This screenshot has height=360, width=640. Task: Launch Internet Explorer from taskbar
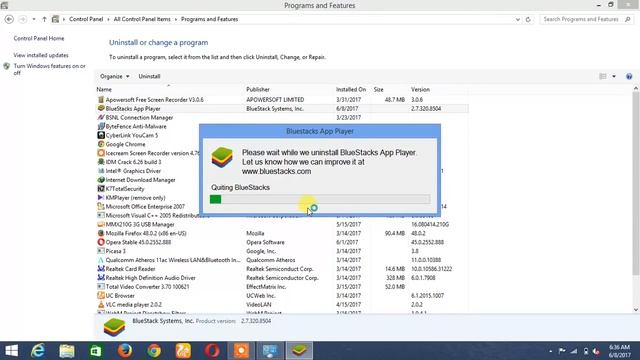tap(38, 351)
